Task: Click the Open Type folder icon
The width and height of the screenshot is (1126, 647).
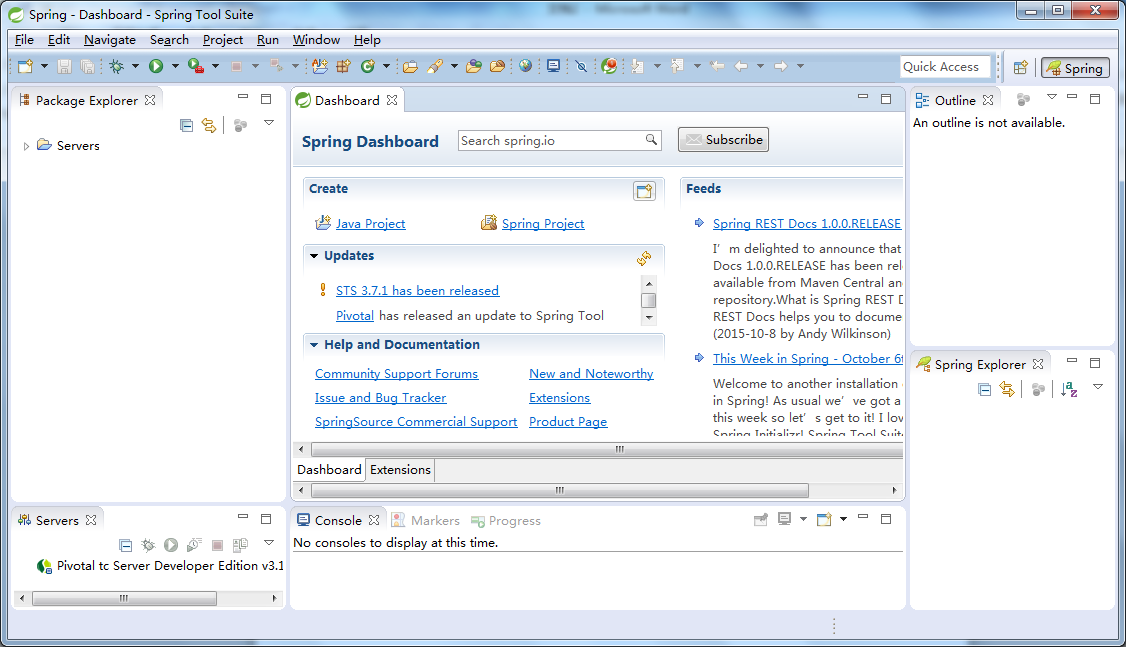Action: [410, 67]
